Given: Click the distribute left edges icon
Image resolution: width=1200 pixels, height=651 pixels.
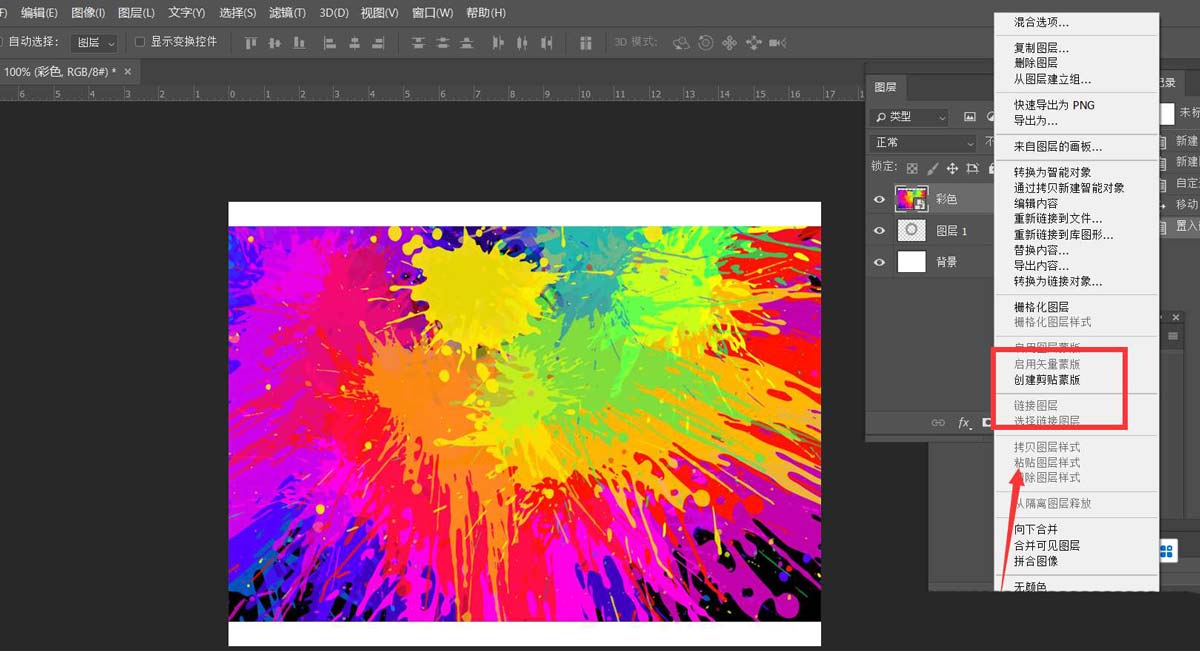Looking at the screenshot, I should [498, 42].
